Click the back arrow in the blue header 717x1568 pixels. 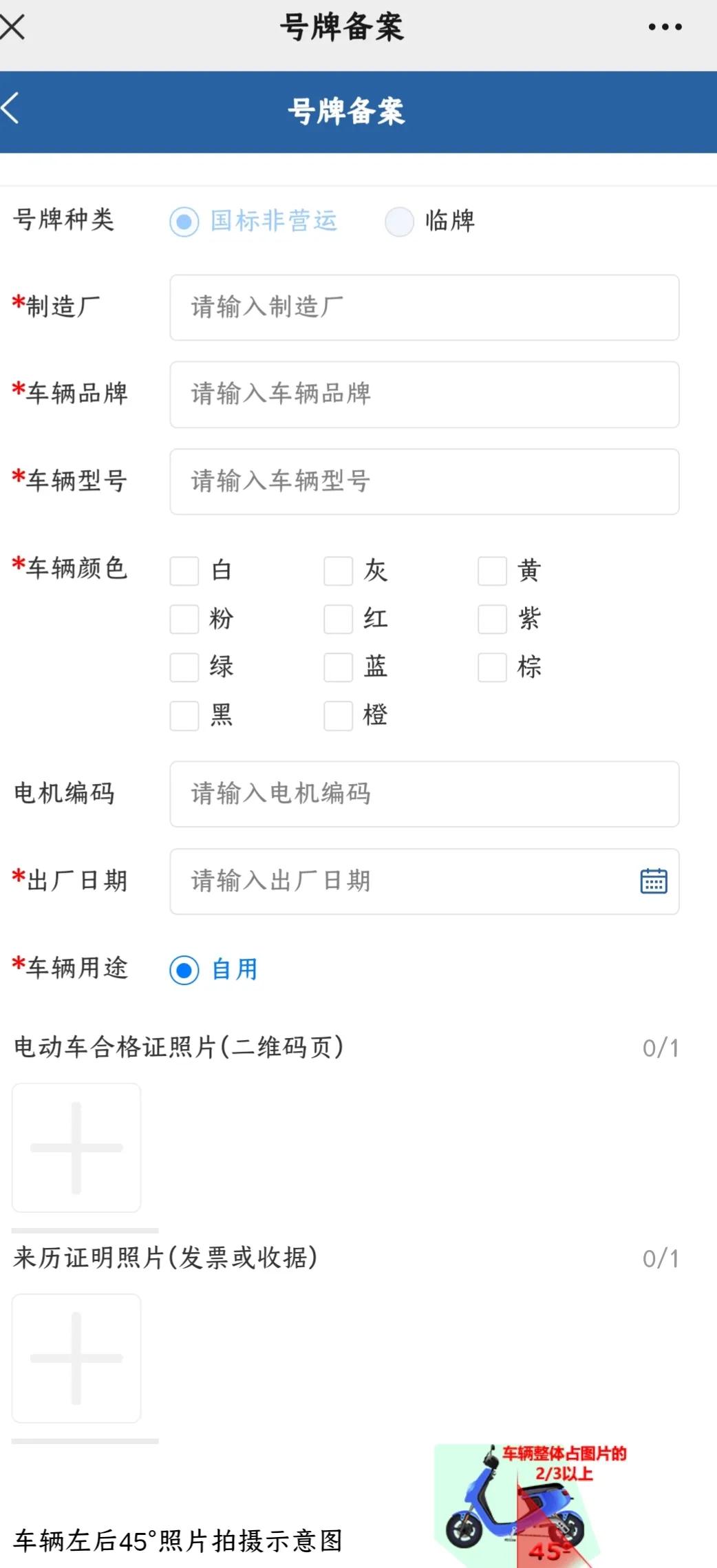pyautogui.click(x=12, y=109)
